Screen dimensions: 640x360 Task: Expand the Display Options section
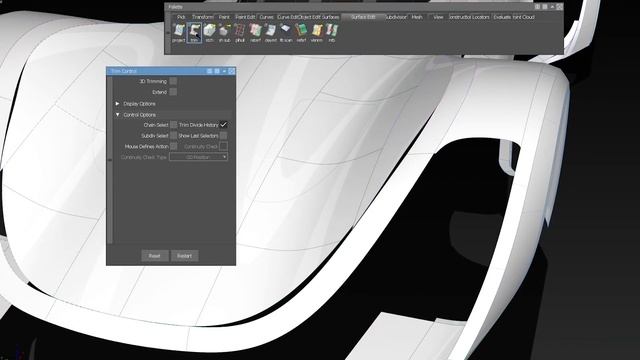pyautogui.click(x=118, y=104)
